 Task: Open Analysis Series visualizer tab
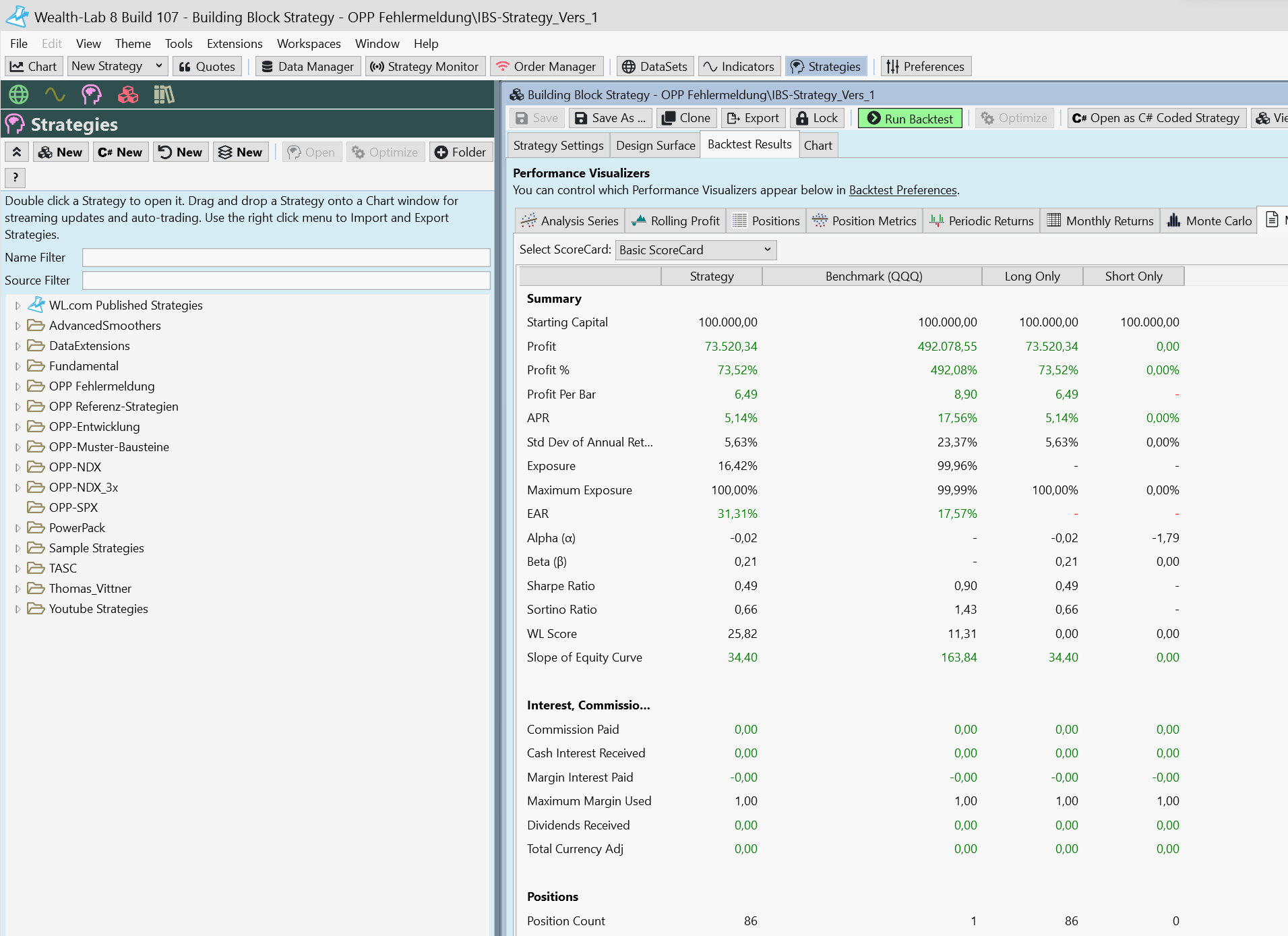(570, 221)
